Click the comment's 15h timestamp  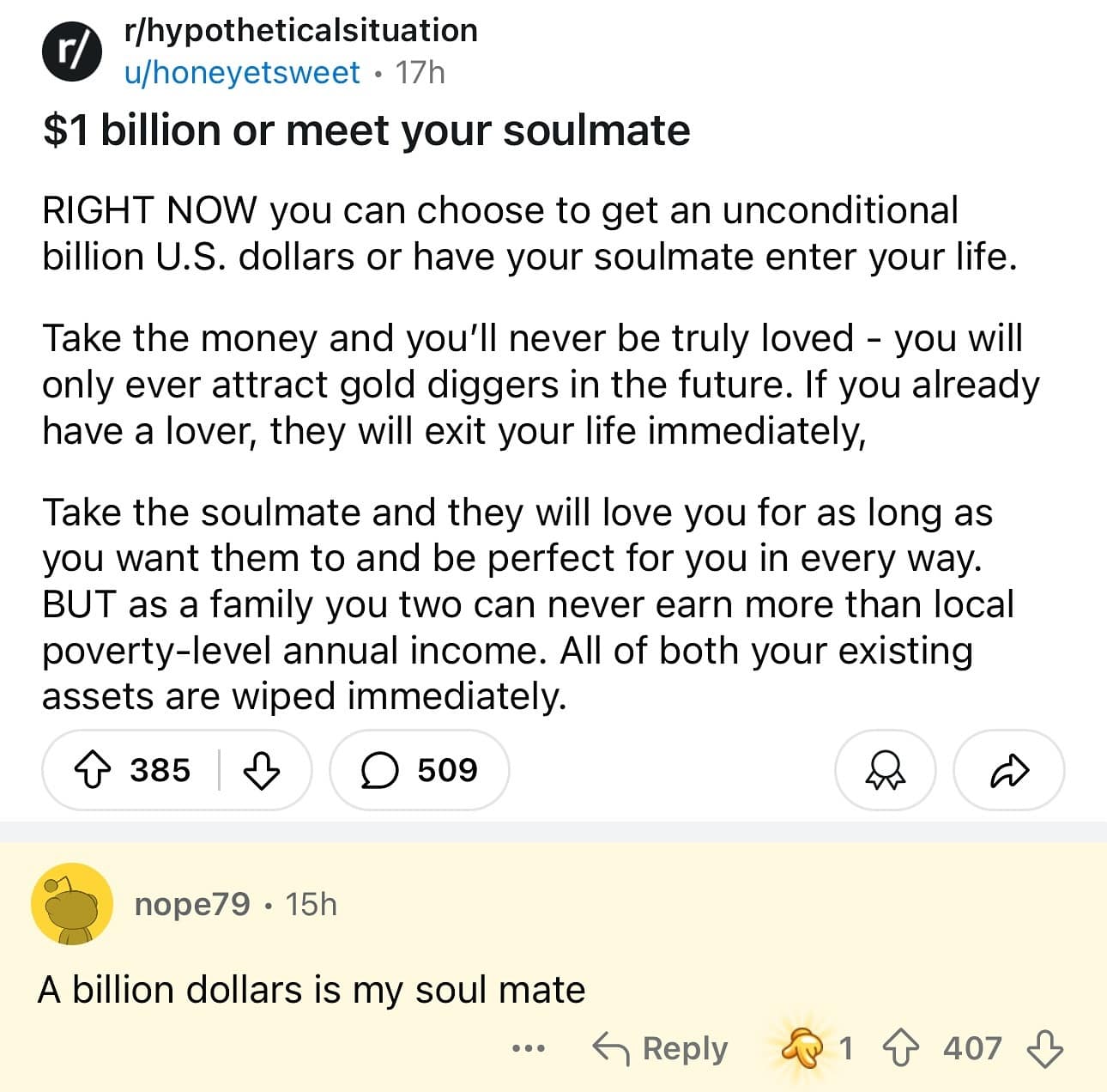pyautogui.click(x=312, y=904)
